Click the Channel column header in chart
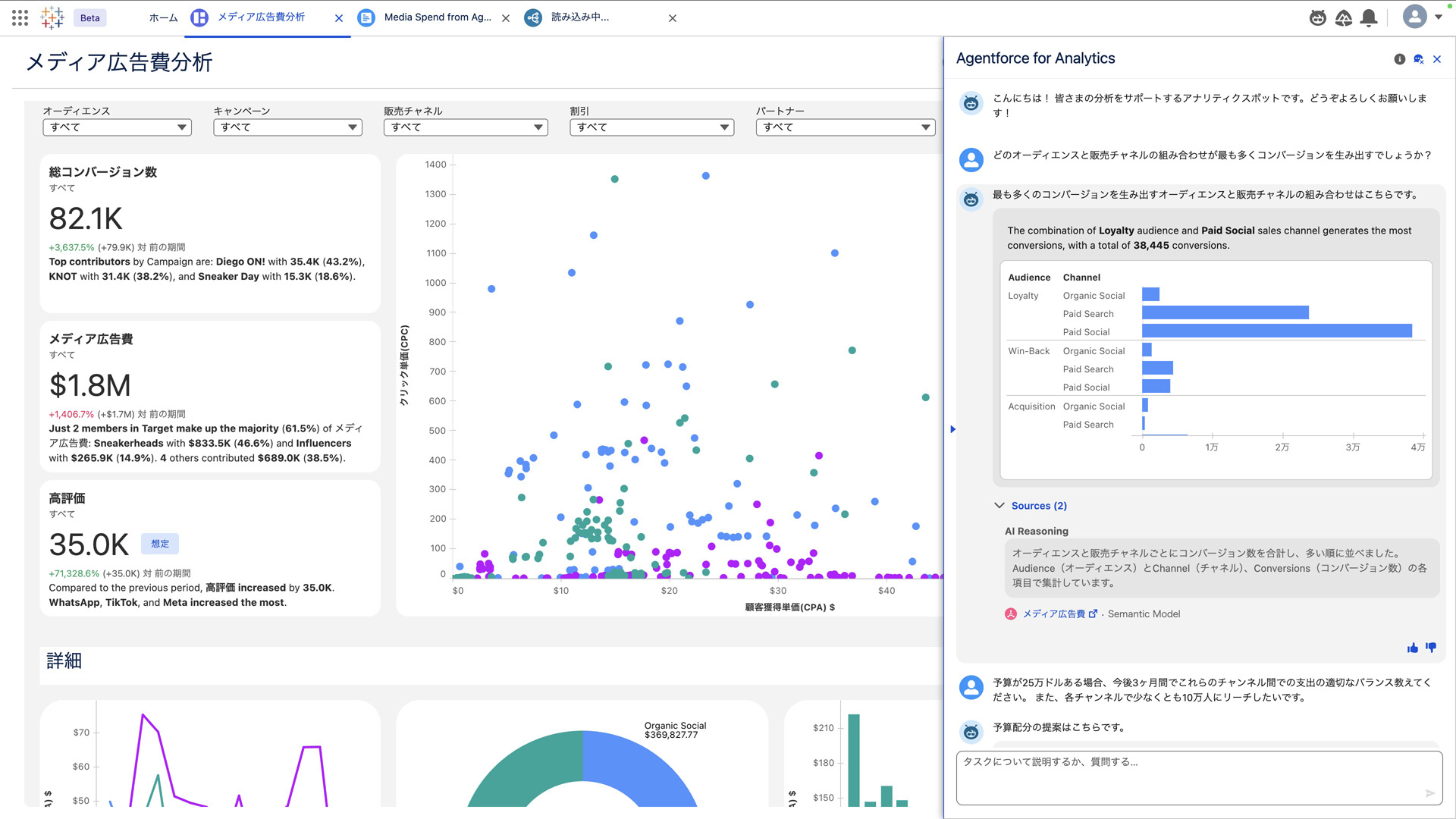The image size is (1456, 819). (1081, 278)
